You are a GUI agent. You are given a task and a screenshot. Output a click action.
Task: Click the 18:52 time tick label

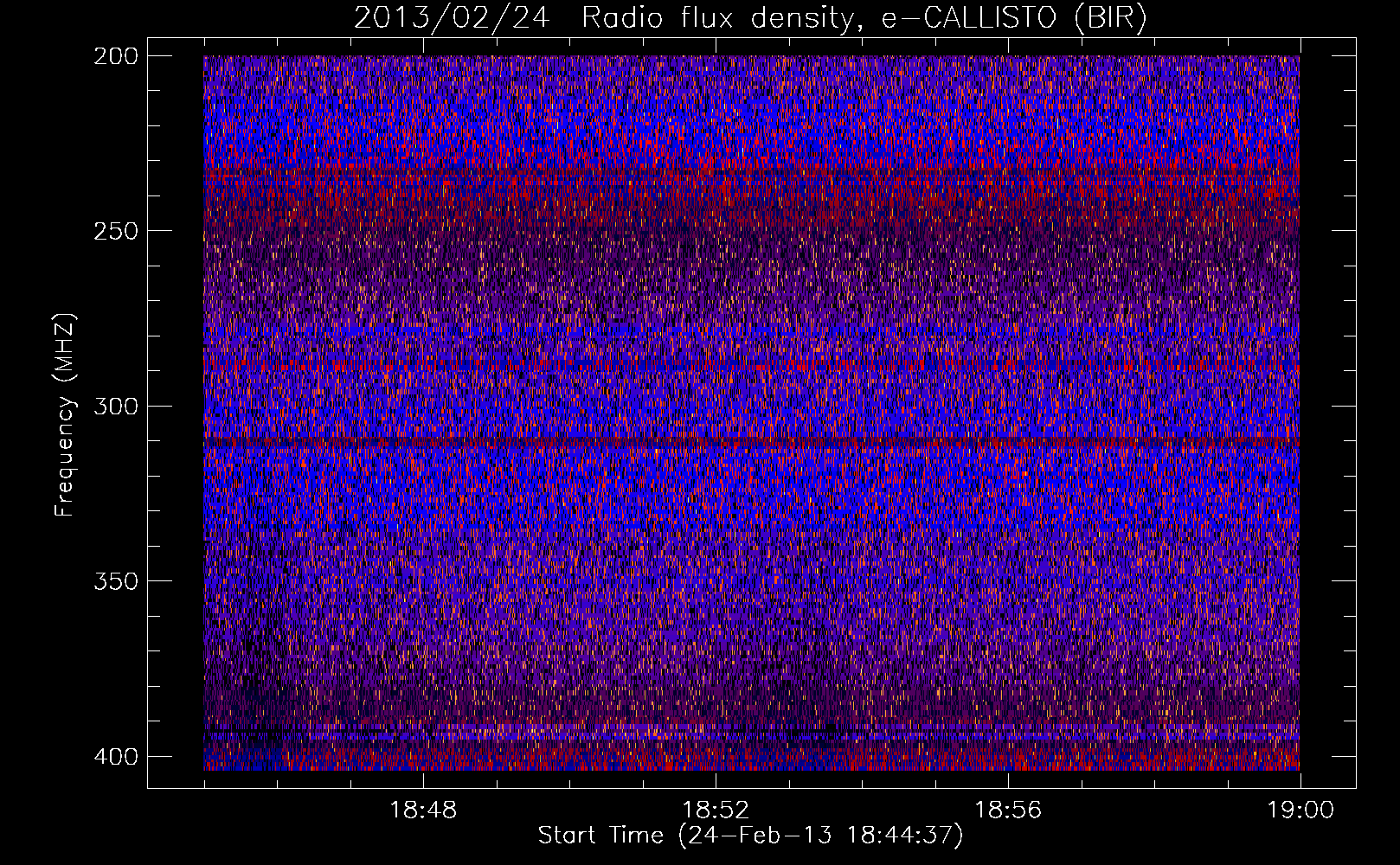716,811
